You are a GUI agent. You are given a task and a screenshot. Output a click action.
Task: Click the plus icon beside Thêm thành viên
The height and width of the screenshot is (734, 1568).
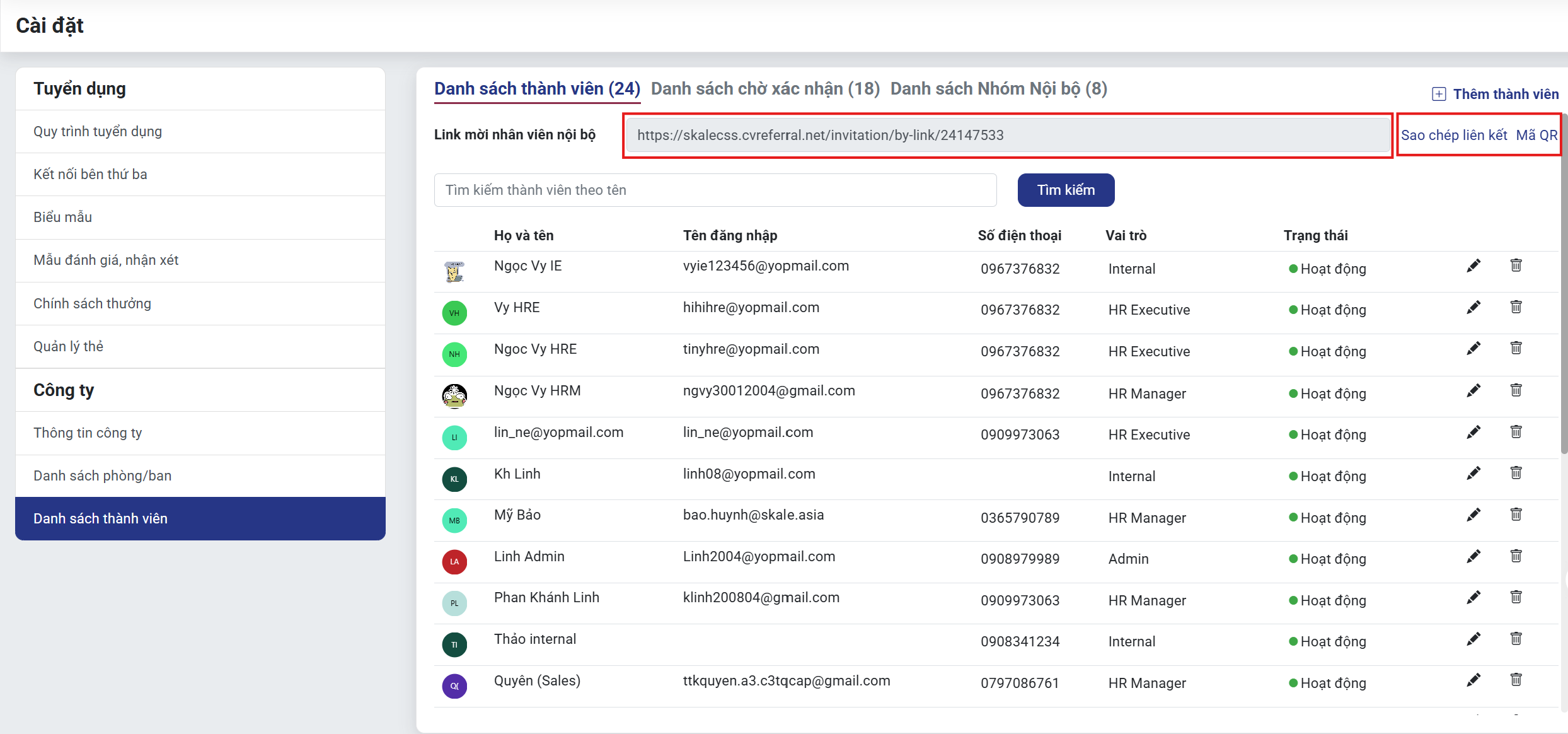tap(1439, 95)
